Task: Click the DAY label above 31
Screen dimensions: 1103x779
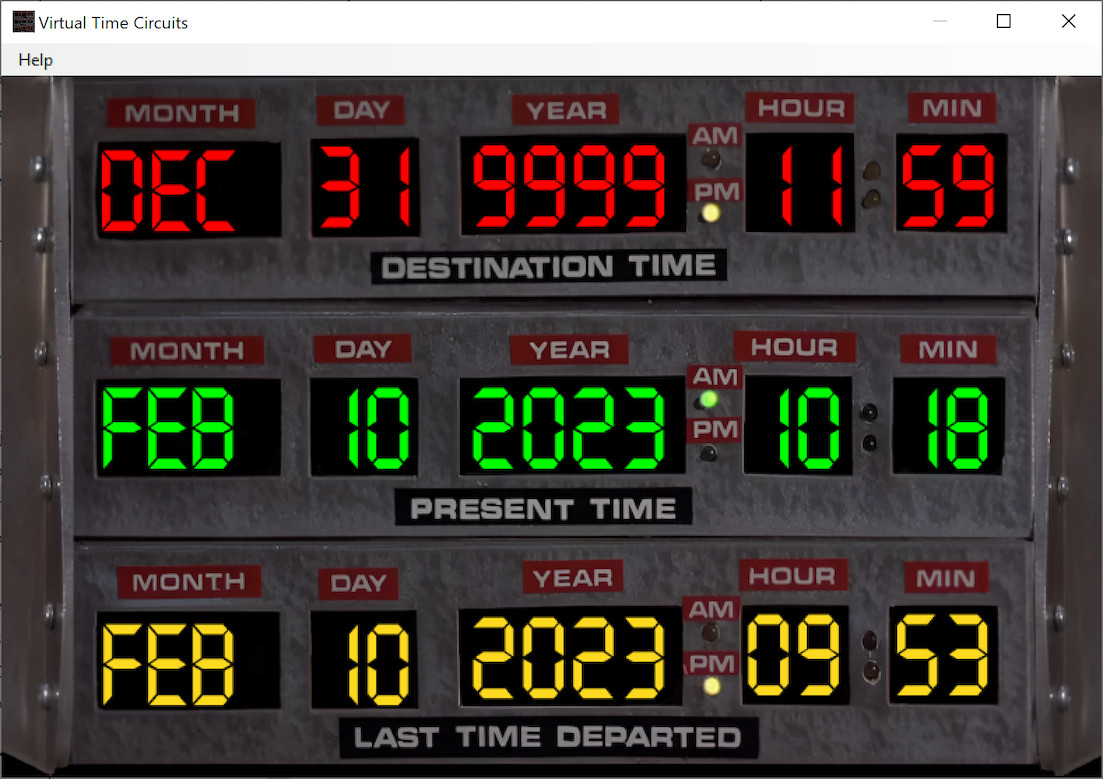Action: coord(361,110)
